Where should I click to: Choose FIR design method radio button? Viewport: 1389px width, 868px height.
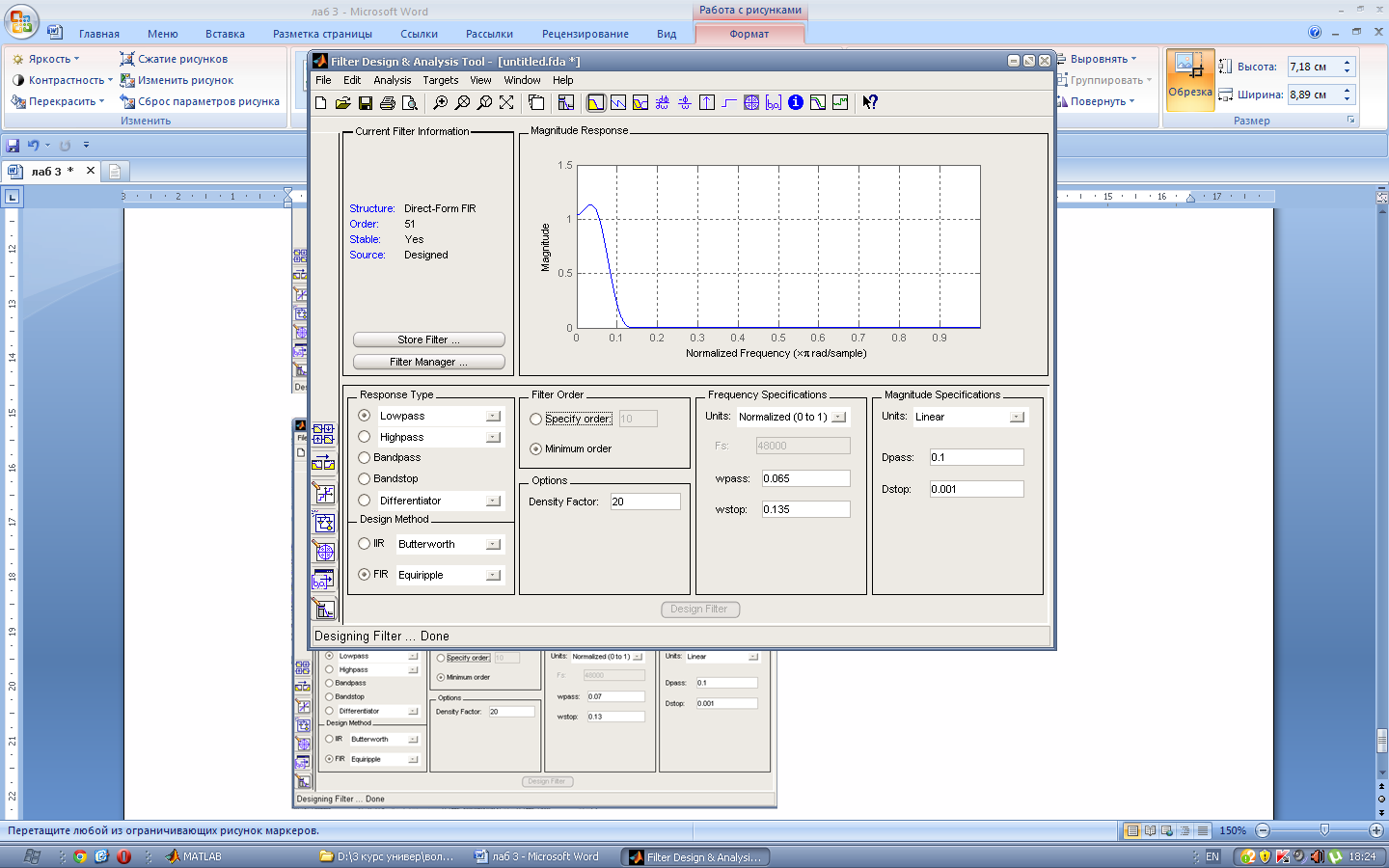365,574
